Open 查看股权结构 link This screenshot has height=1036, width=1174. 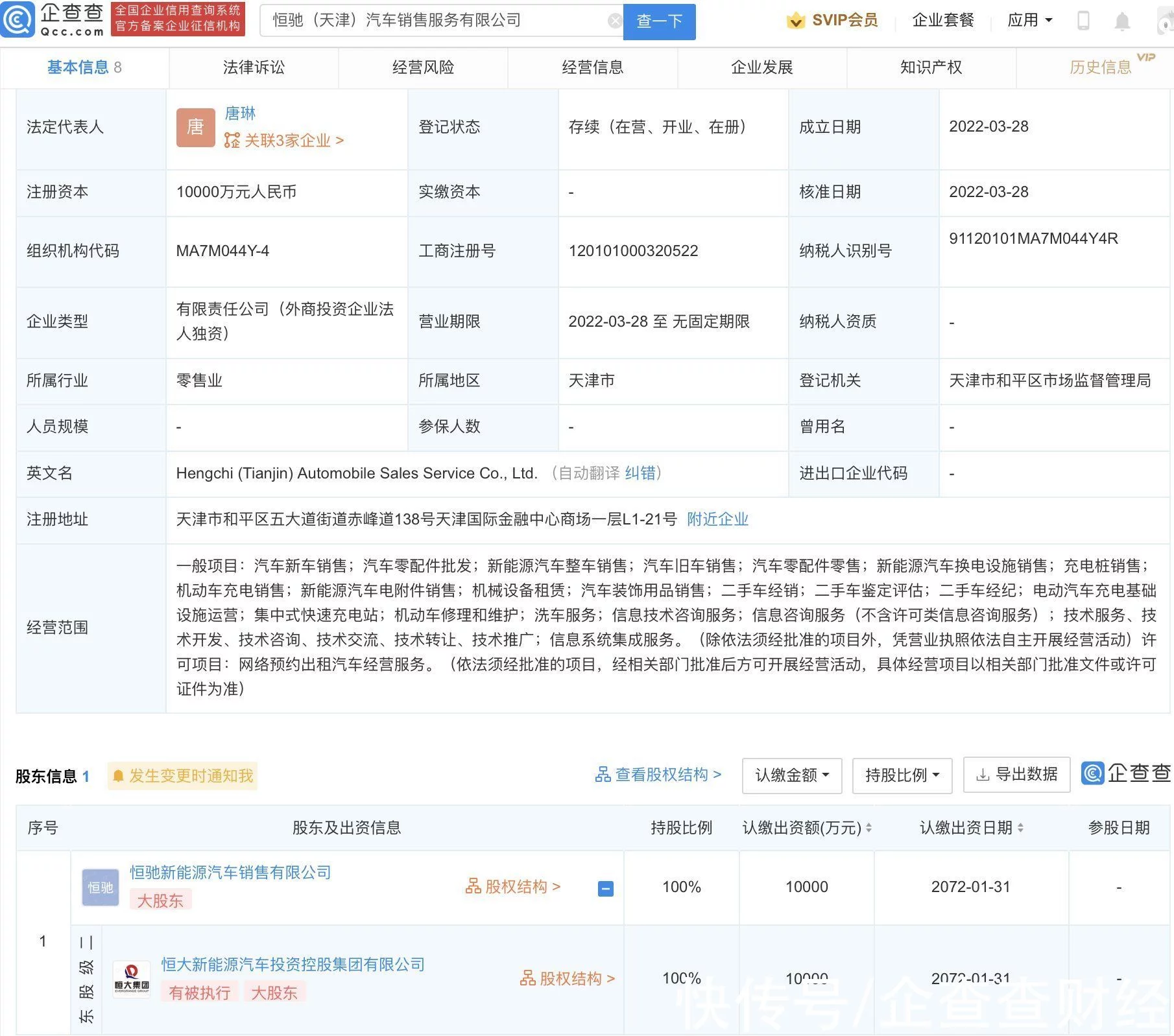658,775
